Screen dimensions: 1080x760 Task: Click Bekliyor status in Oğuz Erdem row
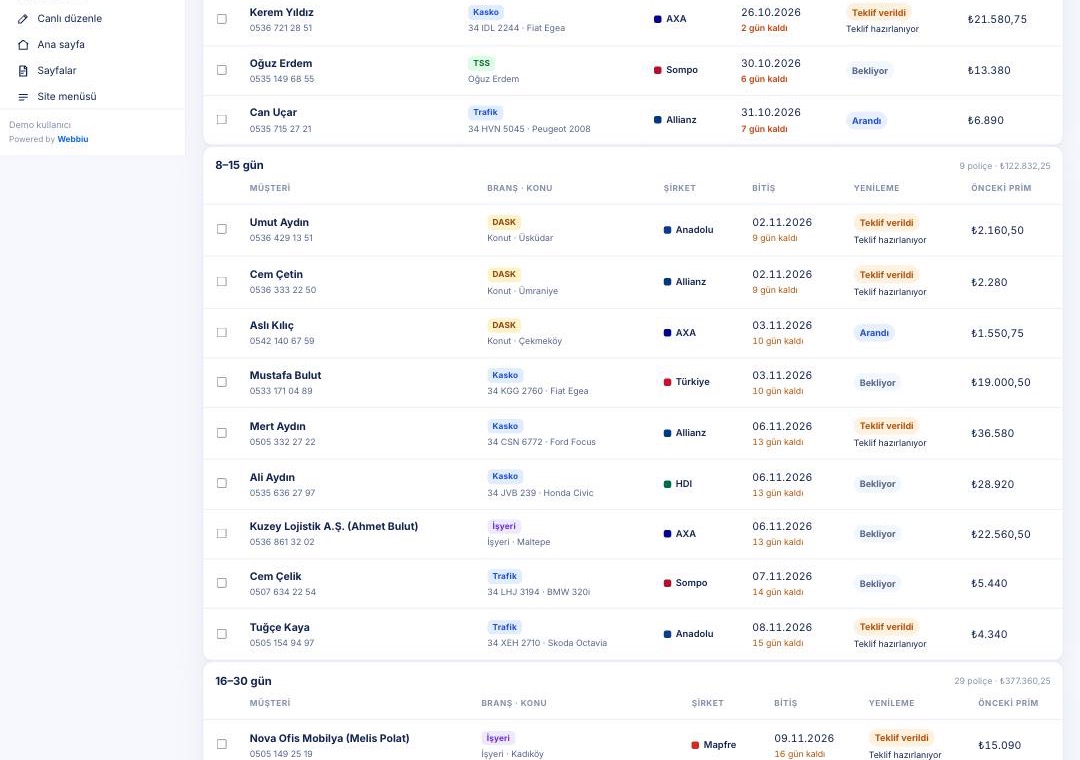tap(870, 70)
